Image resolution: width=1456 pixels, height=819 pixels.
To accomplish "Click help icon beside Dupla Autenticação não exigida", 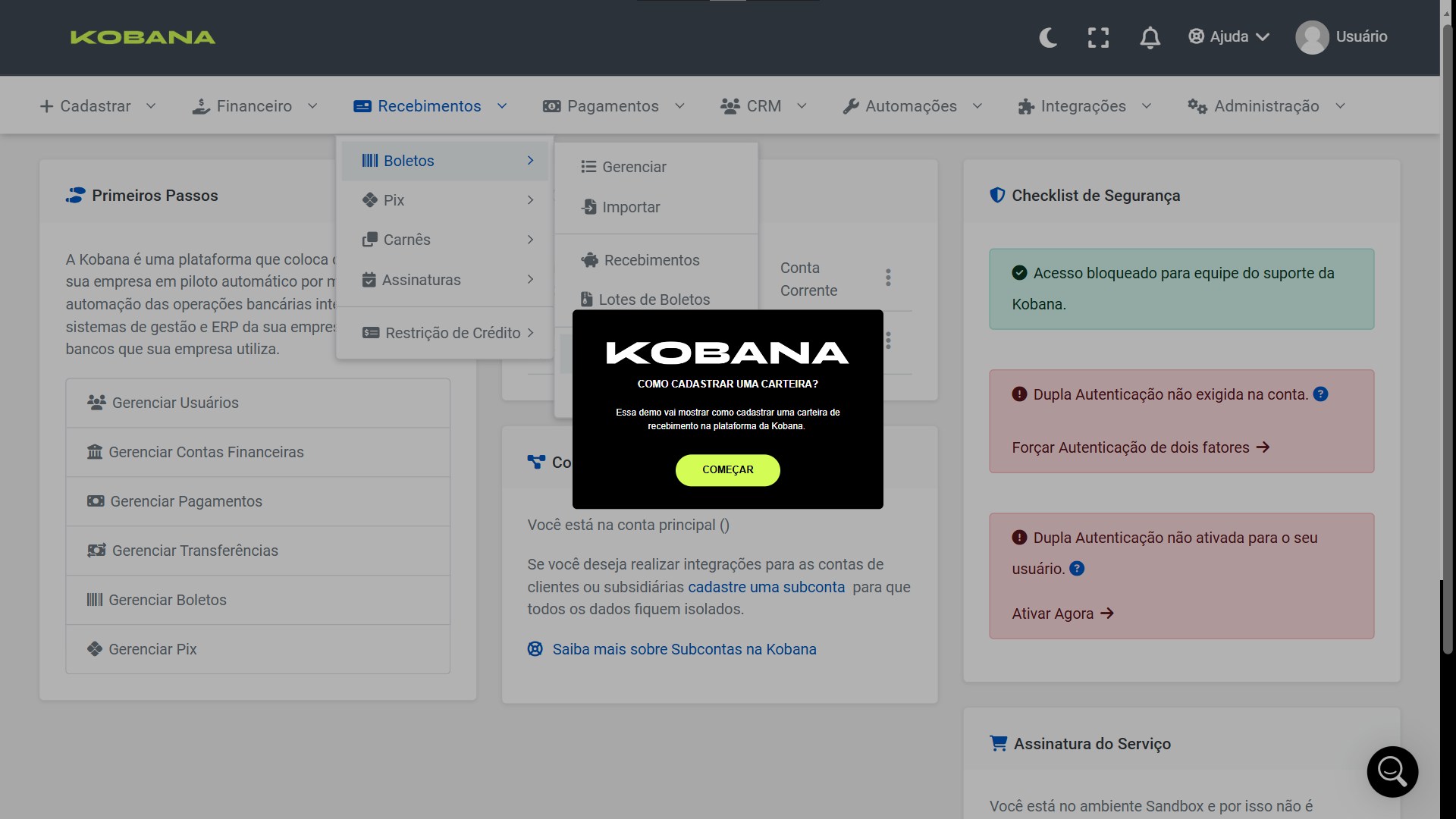I will tap(1320, 394).
